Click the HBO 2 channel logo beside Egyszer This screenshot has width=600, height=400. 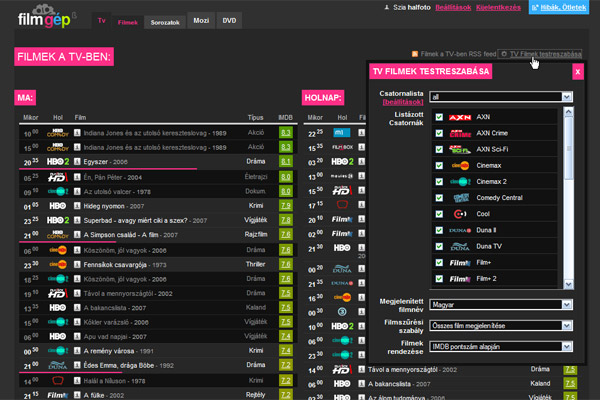pyautogui.click(x=58, y=160)
